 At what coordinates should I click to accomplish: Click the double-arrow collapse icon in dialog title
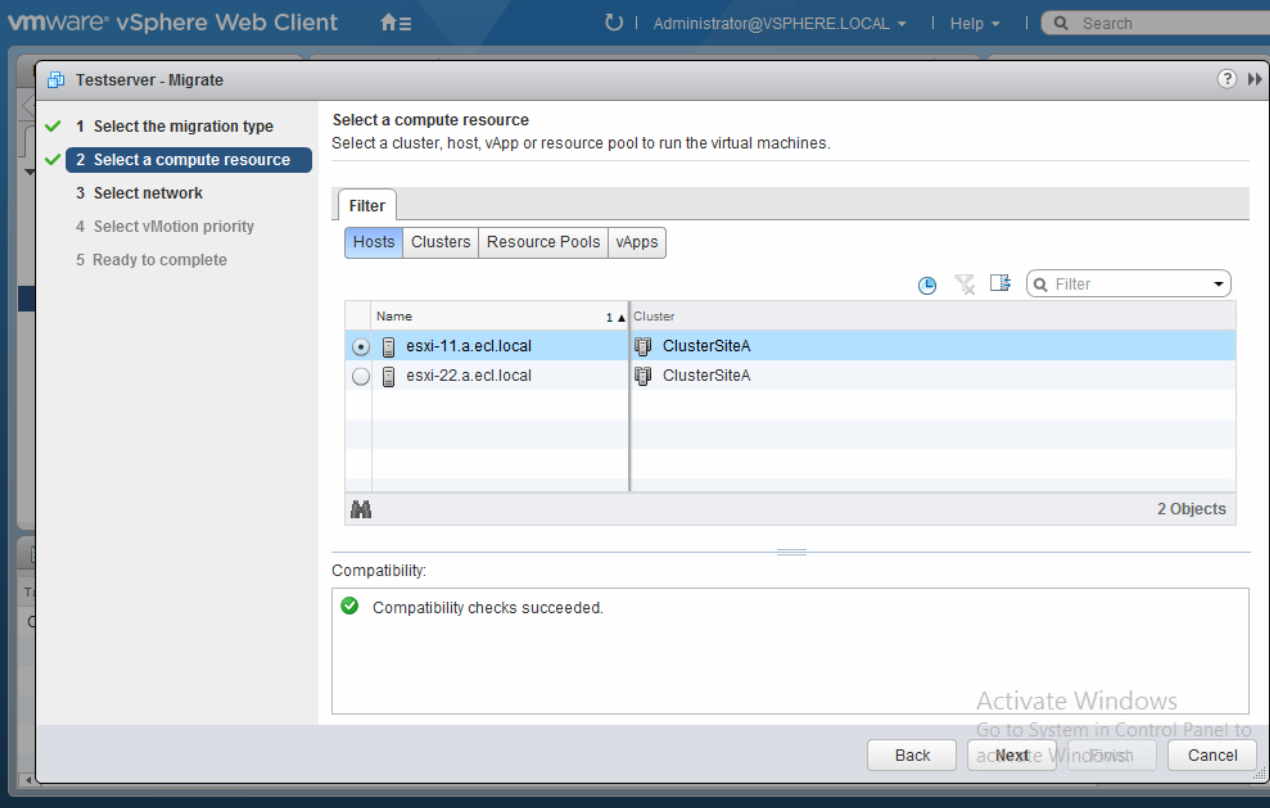click(1254, 79)
